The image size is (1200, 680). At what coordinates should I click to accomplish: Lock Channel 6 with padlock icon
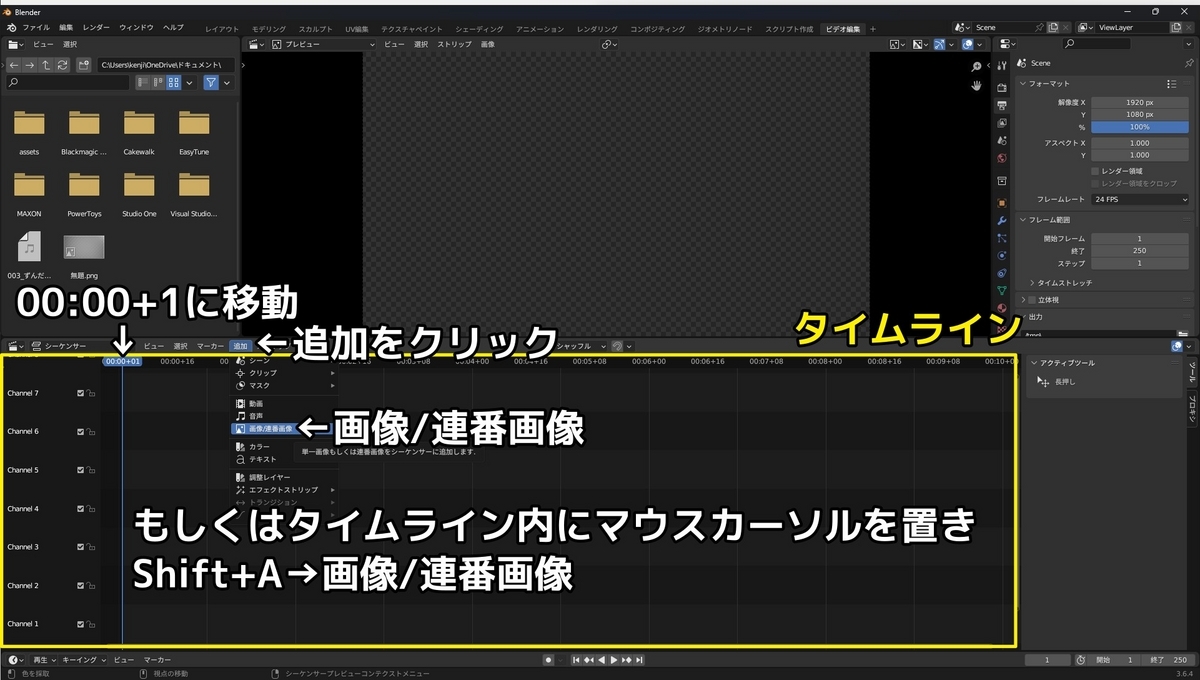point(91,432)
